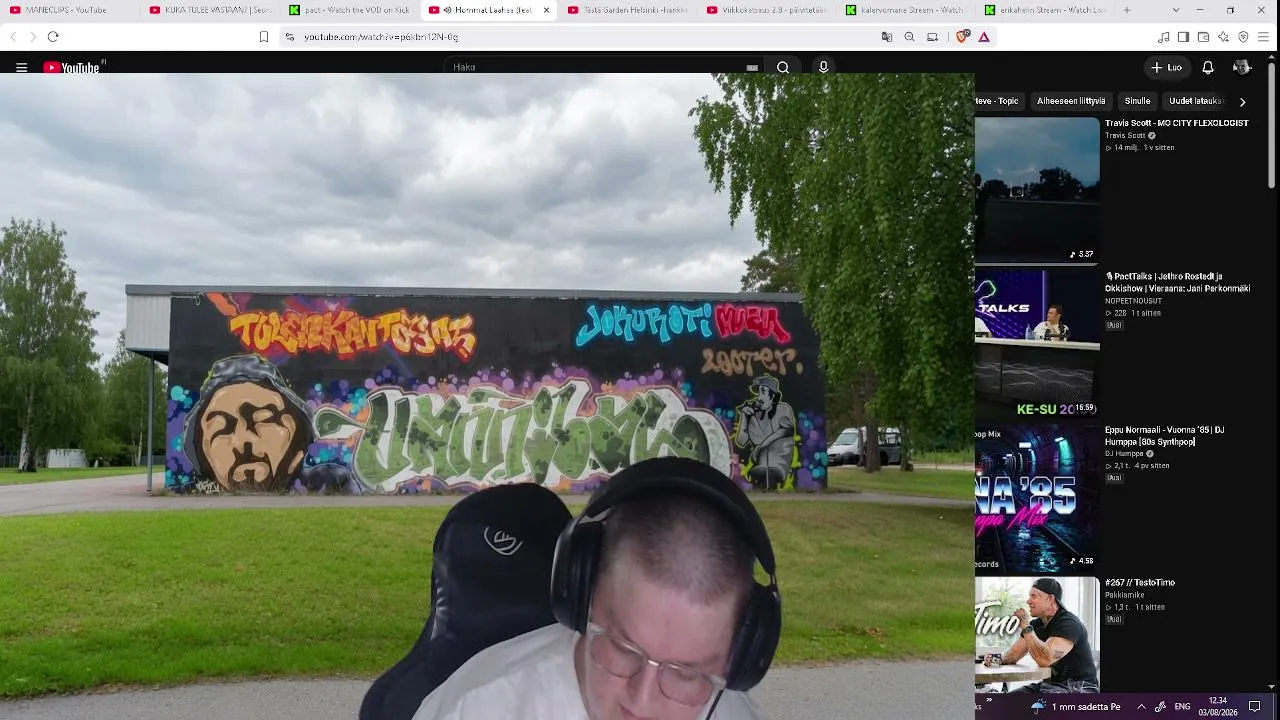Switch to the KUKA TULEE VASTAAN tab
The image size is (1280, 720).
coord(210,10)
